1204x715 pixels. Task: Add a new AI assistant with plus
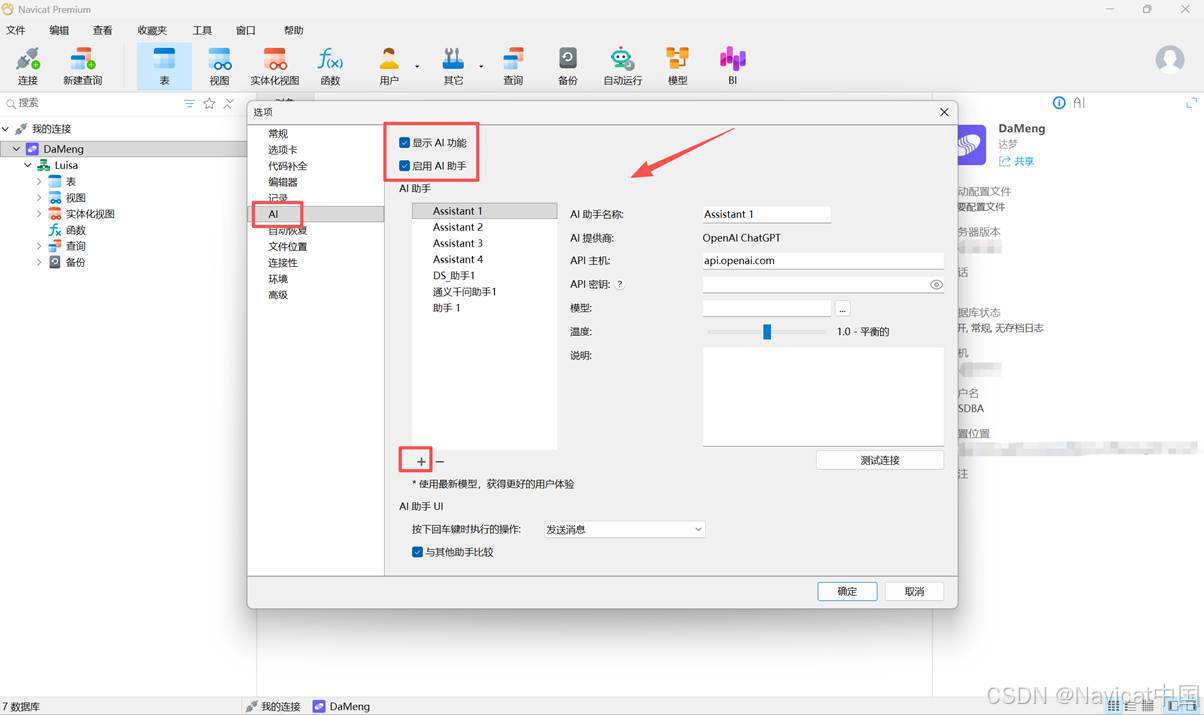click(x=421, y=461)
